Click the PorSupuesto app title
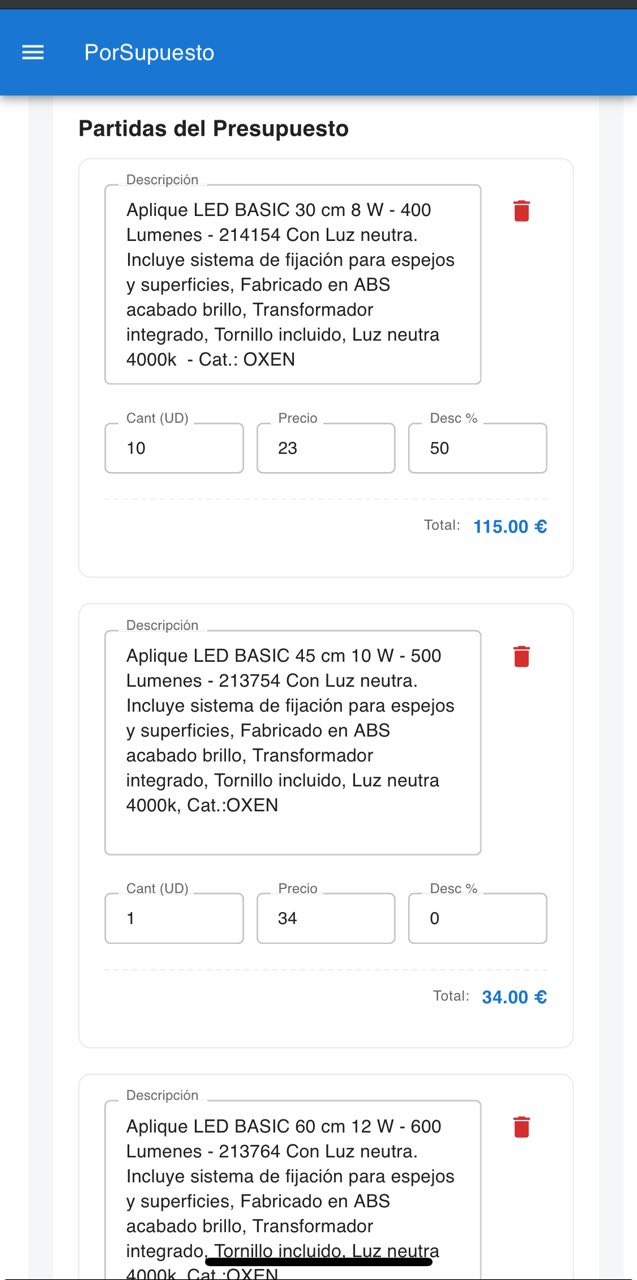 (x=150, y=52)
